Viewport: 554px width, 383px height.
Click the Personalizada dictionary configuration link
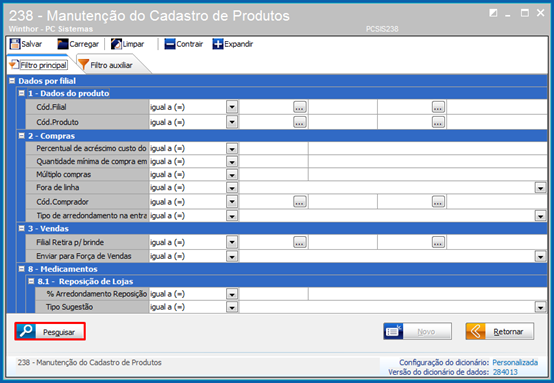pos(515,363)
